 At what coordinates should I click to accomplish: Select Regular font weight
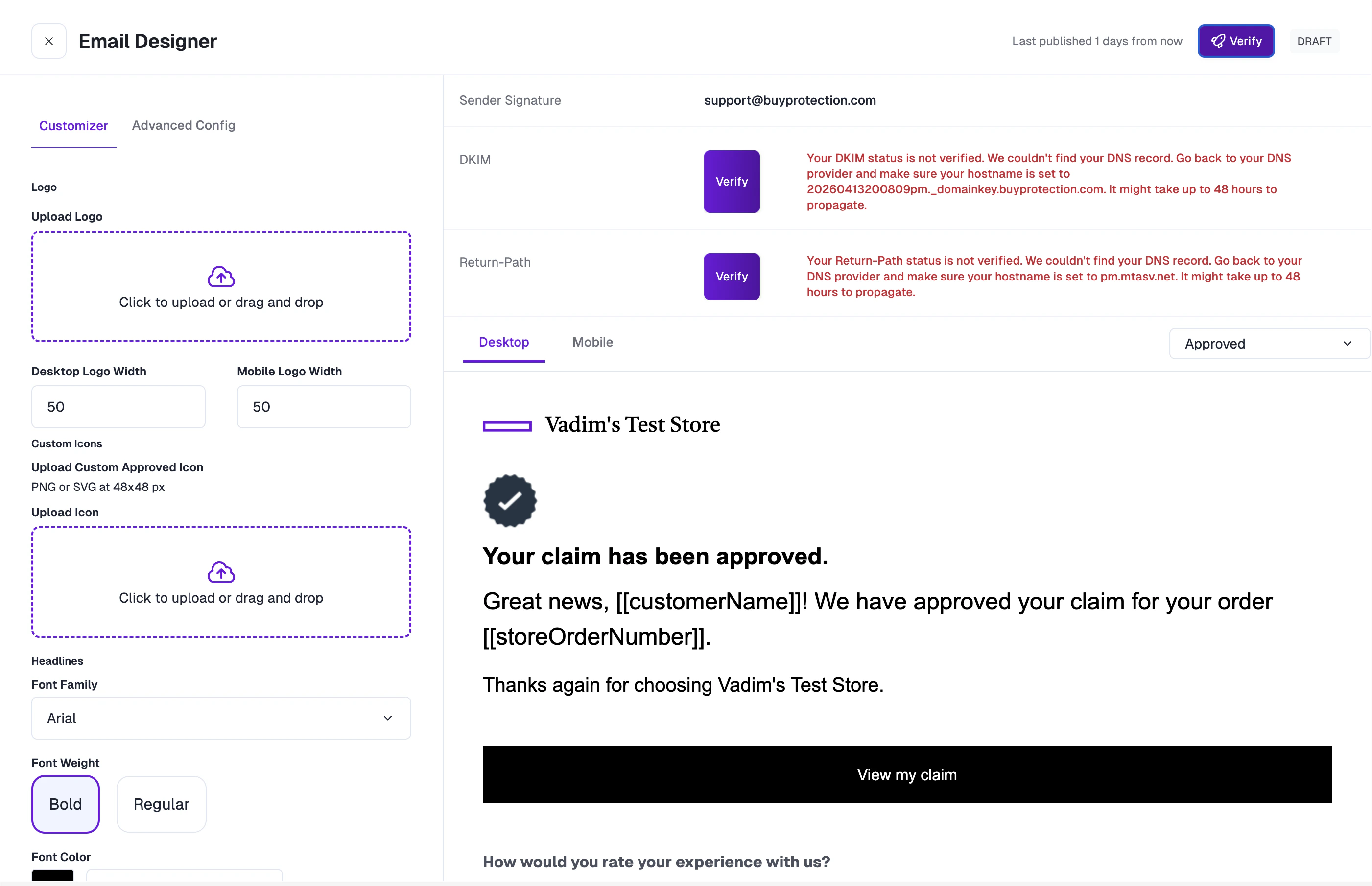click(x=161, y=804)
